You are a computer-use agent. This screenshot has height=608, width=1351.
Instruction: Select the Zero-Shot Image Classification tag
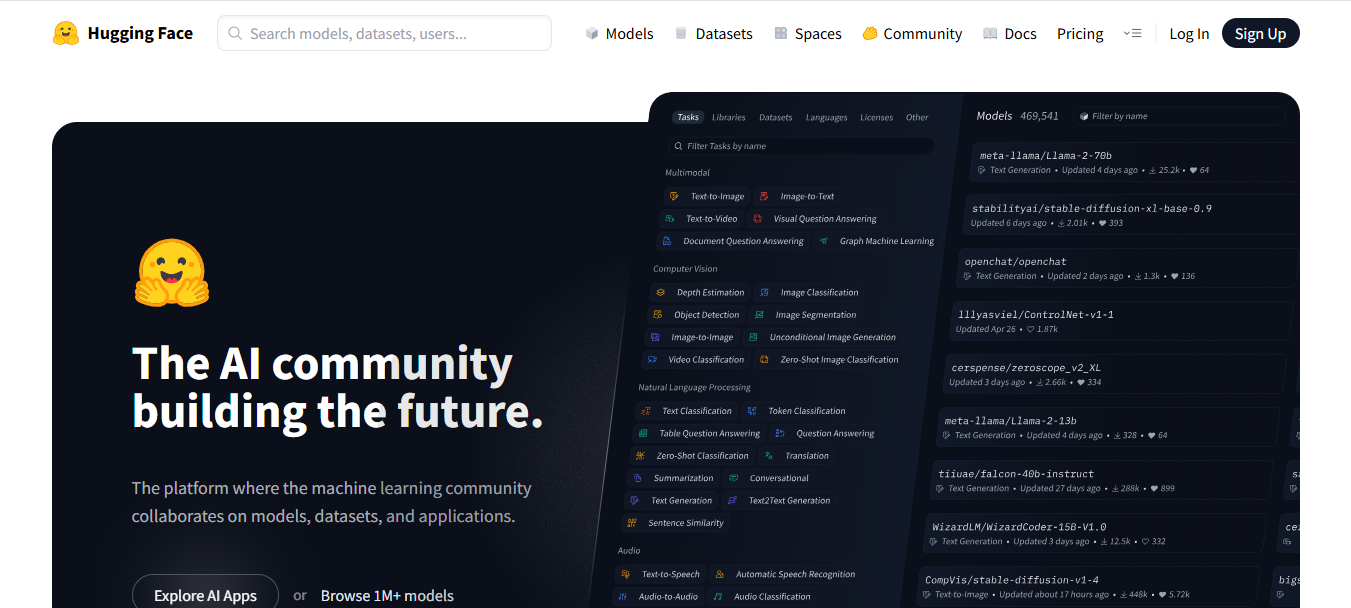[x=829, y=359]
